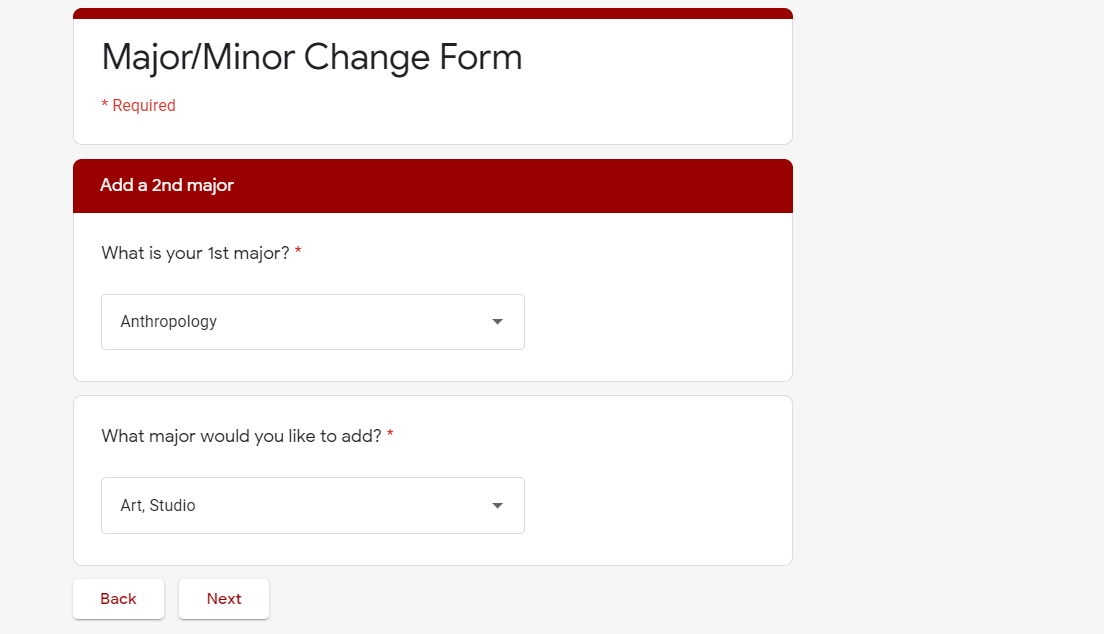This screenshot has height=634, width=1104.
Task: Click the arrow icon in the Anthropology dropdown
Action: pyautogui.click(x=497, y=322)
